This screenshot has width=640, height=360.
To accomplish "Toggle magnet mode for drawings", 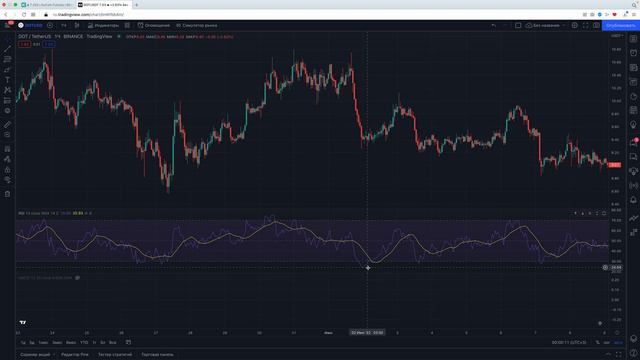I will 7,149.
